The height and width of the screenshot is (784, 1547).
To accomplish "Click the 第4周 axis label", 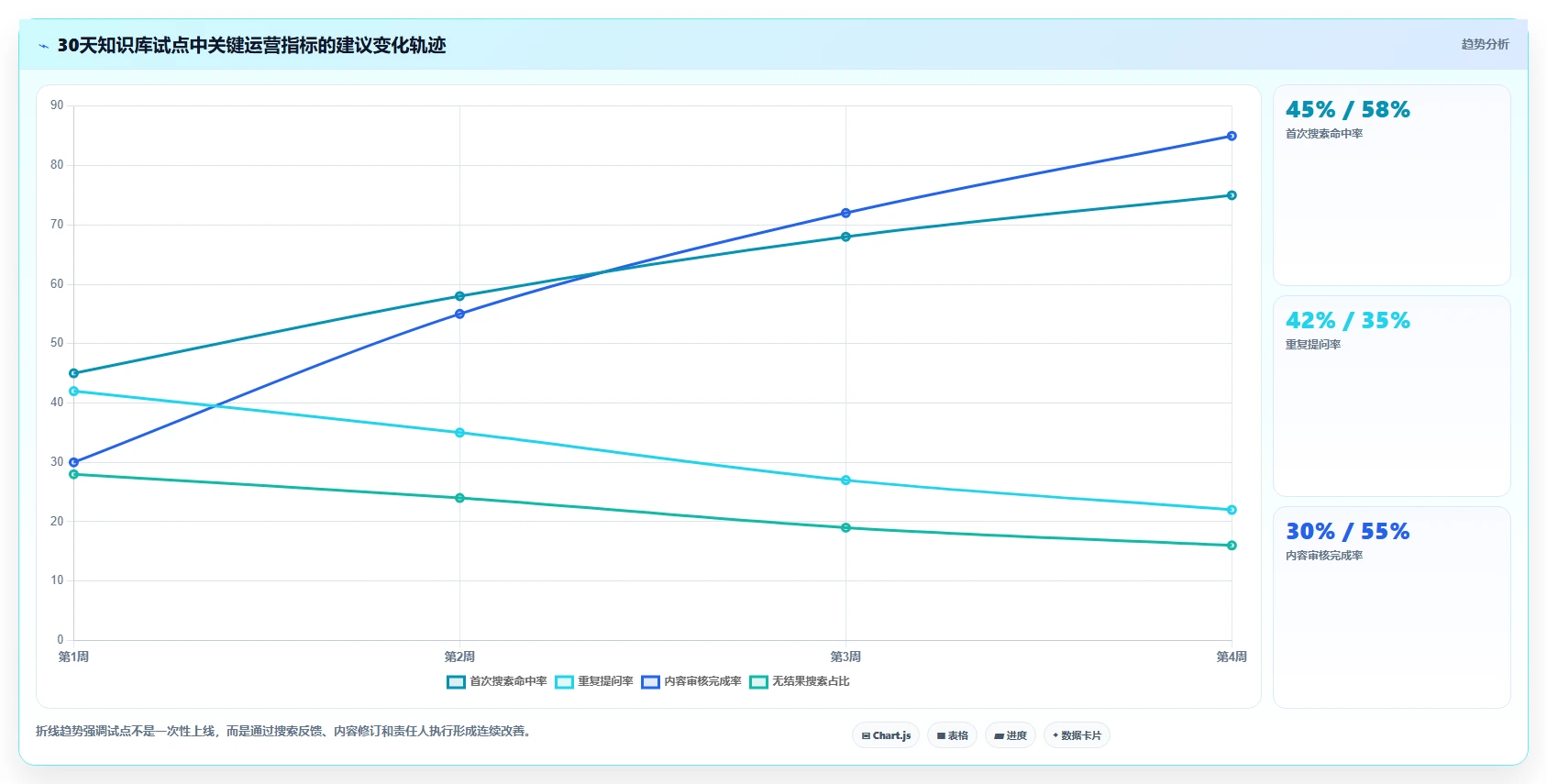I will [1232, 657].
